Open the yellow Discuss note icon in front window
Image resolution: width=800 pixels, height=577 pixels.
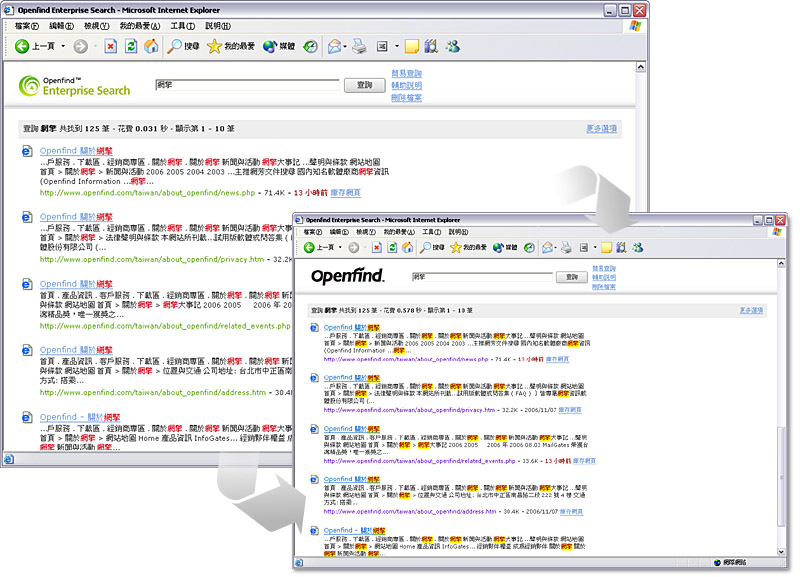606,247
